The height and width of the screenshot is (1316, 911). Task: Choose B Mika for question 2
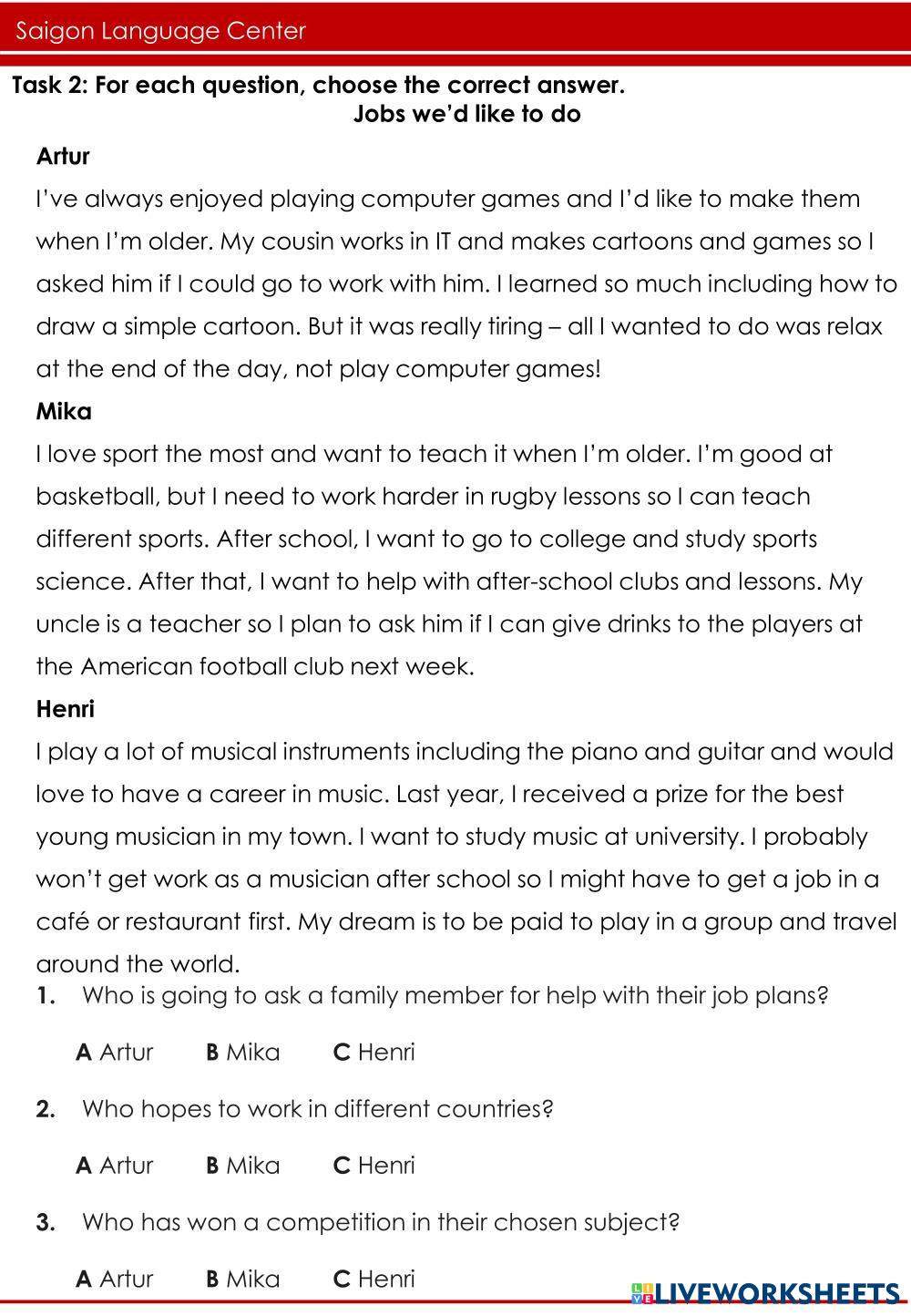(x=243, y=1165)
